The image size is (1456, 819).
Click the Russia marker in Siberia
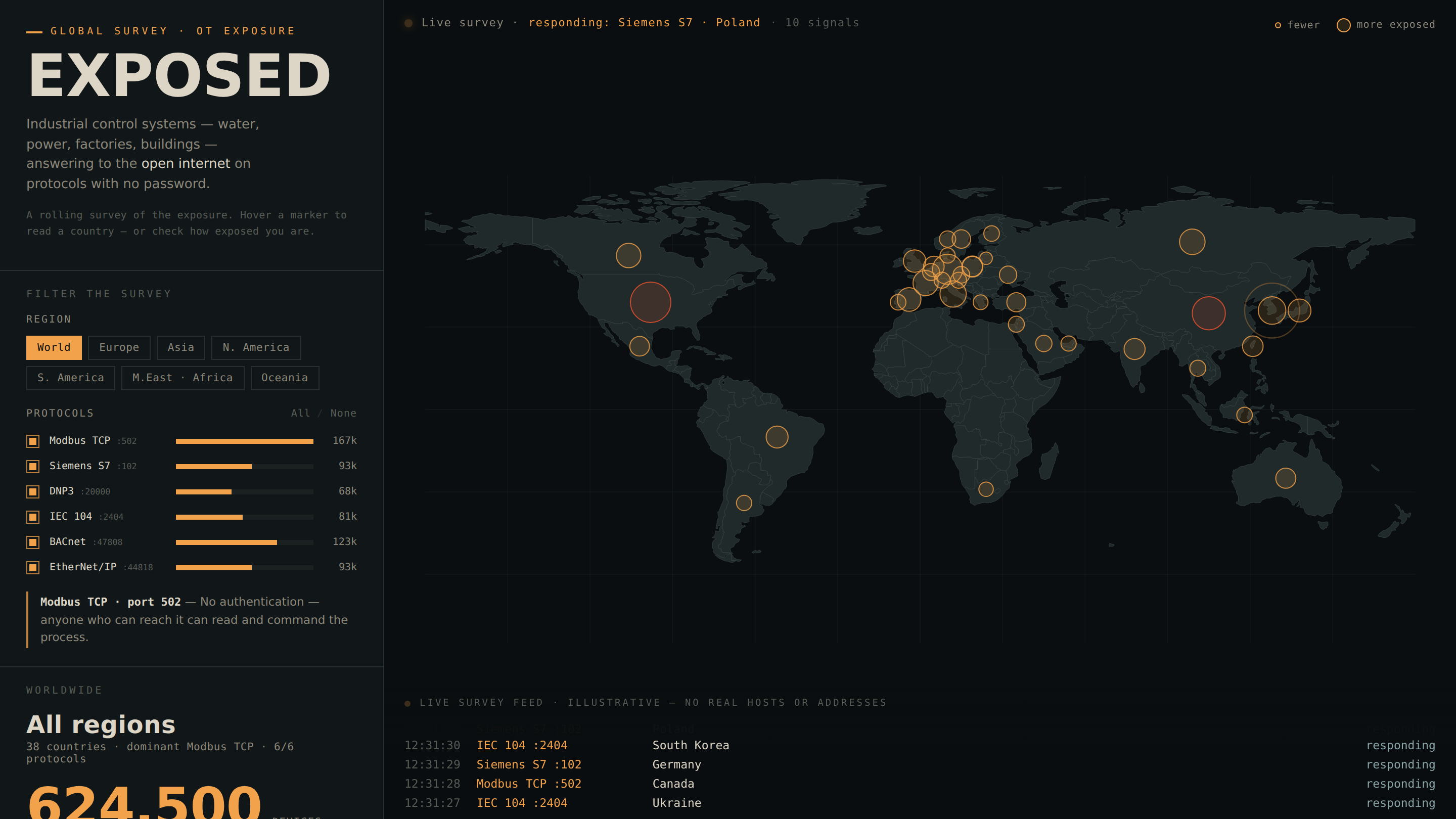coord(1192,242)
